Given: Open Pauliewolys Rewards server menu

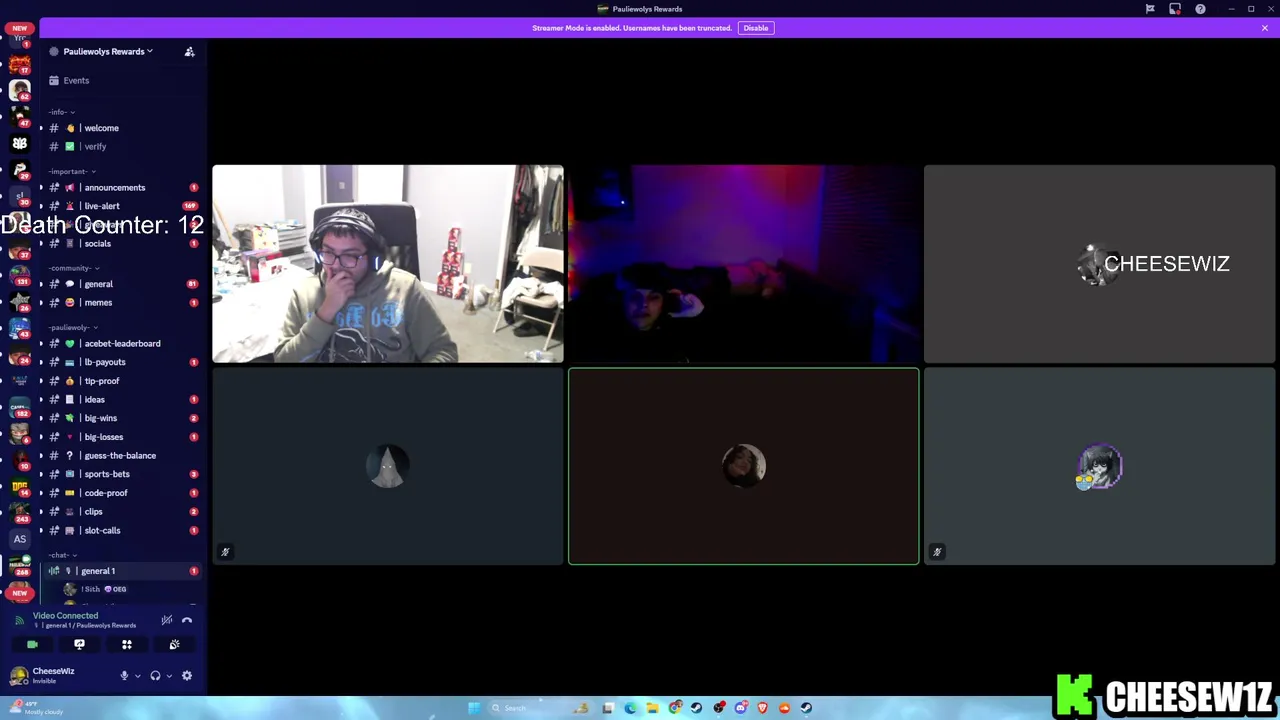Looking at the screenshot, I should tap(108, 51).
